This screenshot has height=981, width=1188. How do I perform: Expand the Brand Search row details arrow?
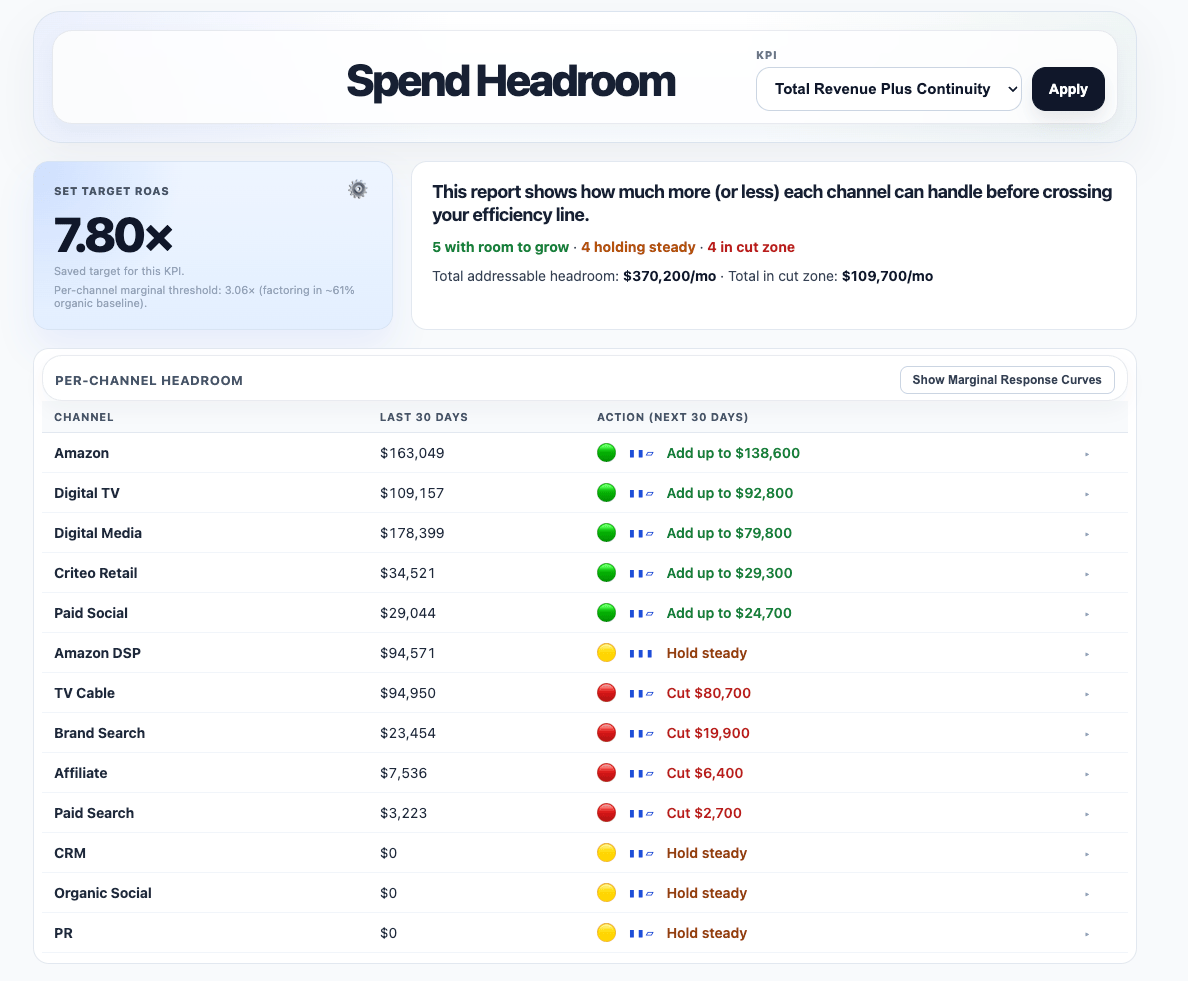(1086, 735)
